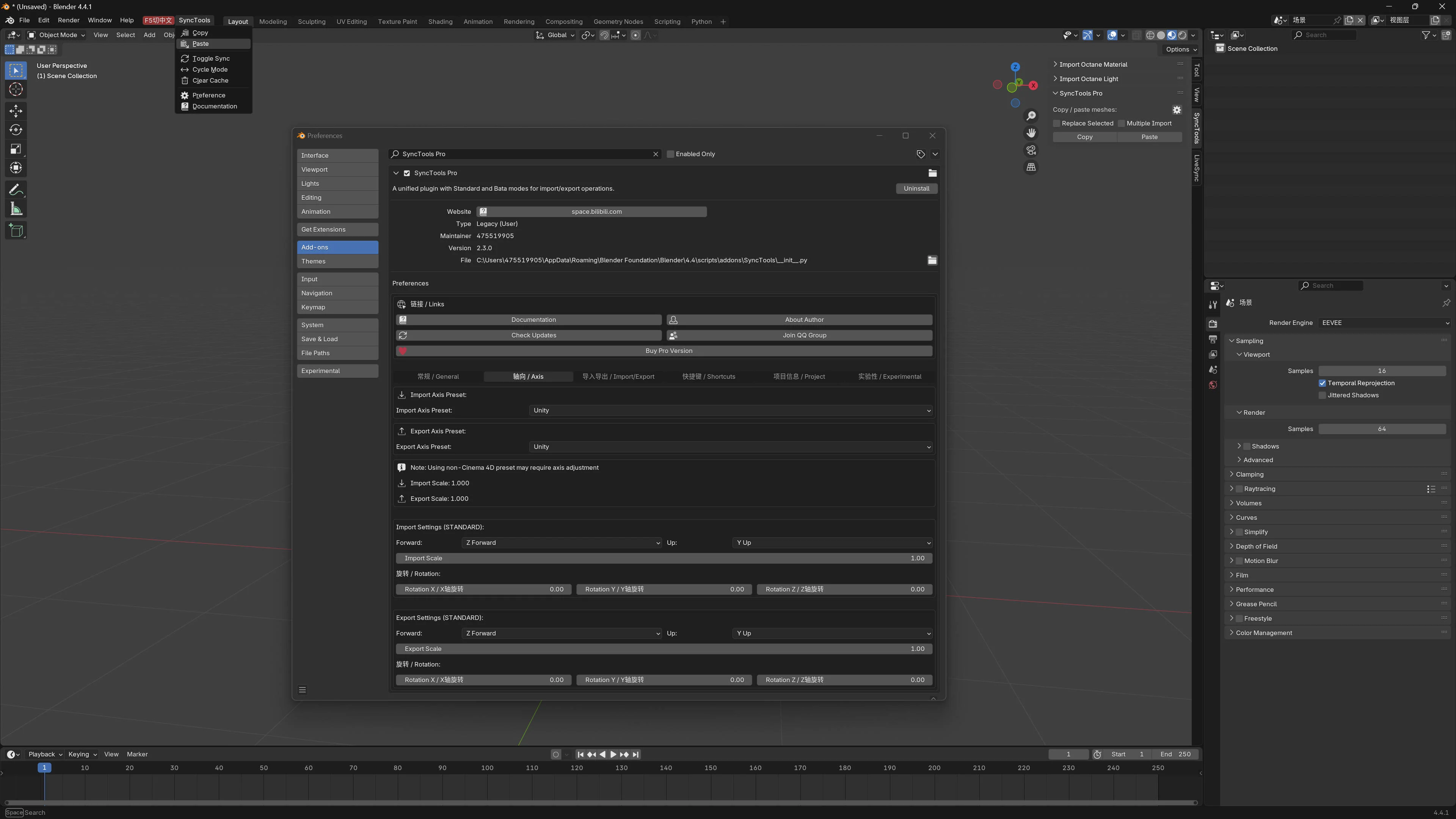Click the Buy Pro Version button
This screenshot has height=819, width=1456.
(x=664, y=351)
